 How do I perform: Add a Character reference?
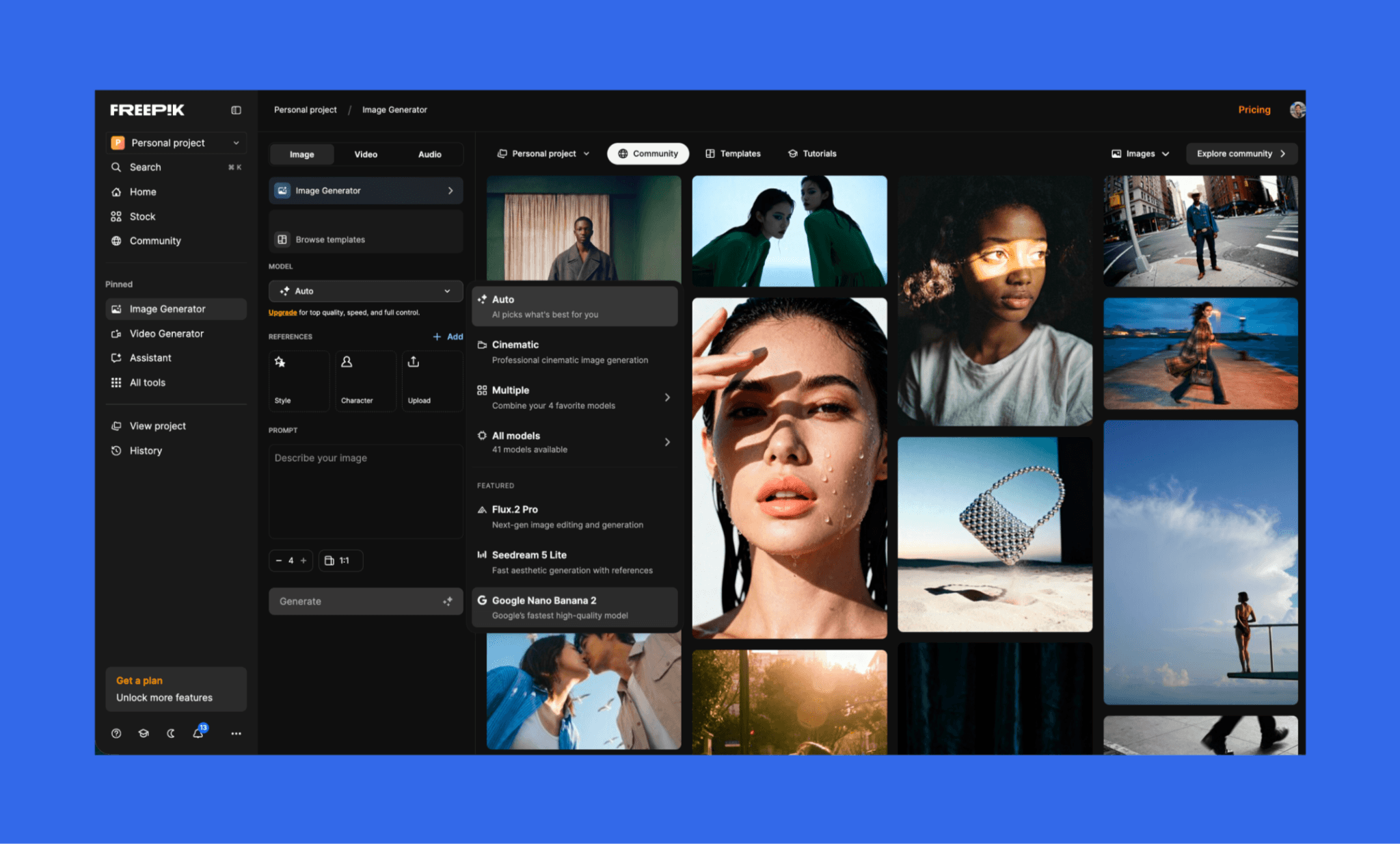(x=365, y=380)
